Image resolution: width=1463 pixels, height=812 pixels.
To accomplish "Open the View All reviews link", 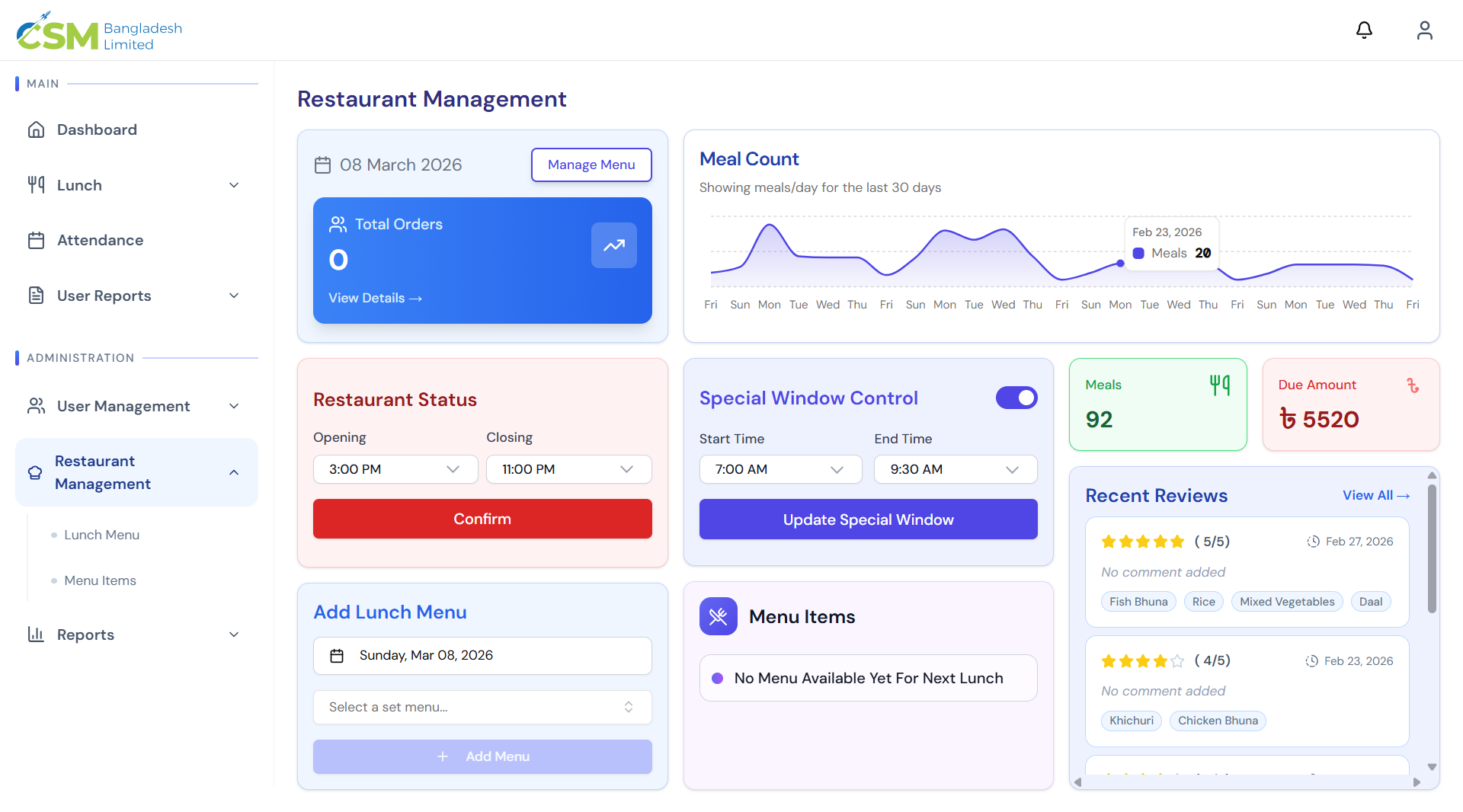I will click(1375, 495).
